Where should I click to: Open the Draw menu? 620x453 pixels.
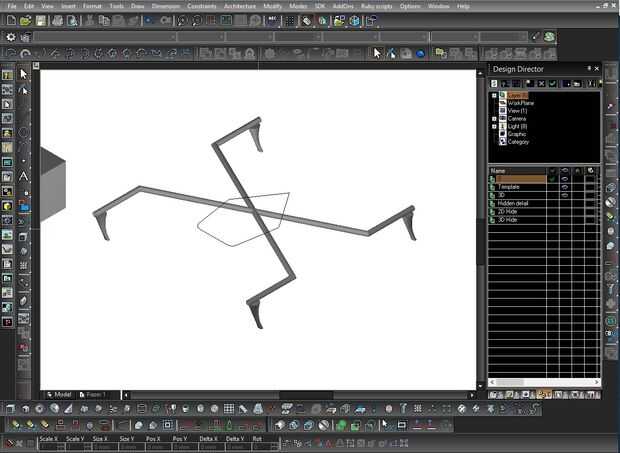(137, 6)
